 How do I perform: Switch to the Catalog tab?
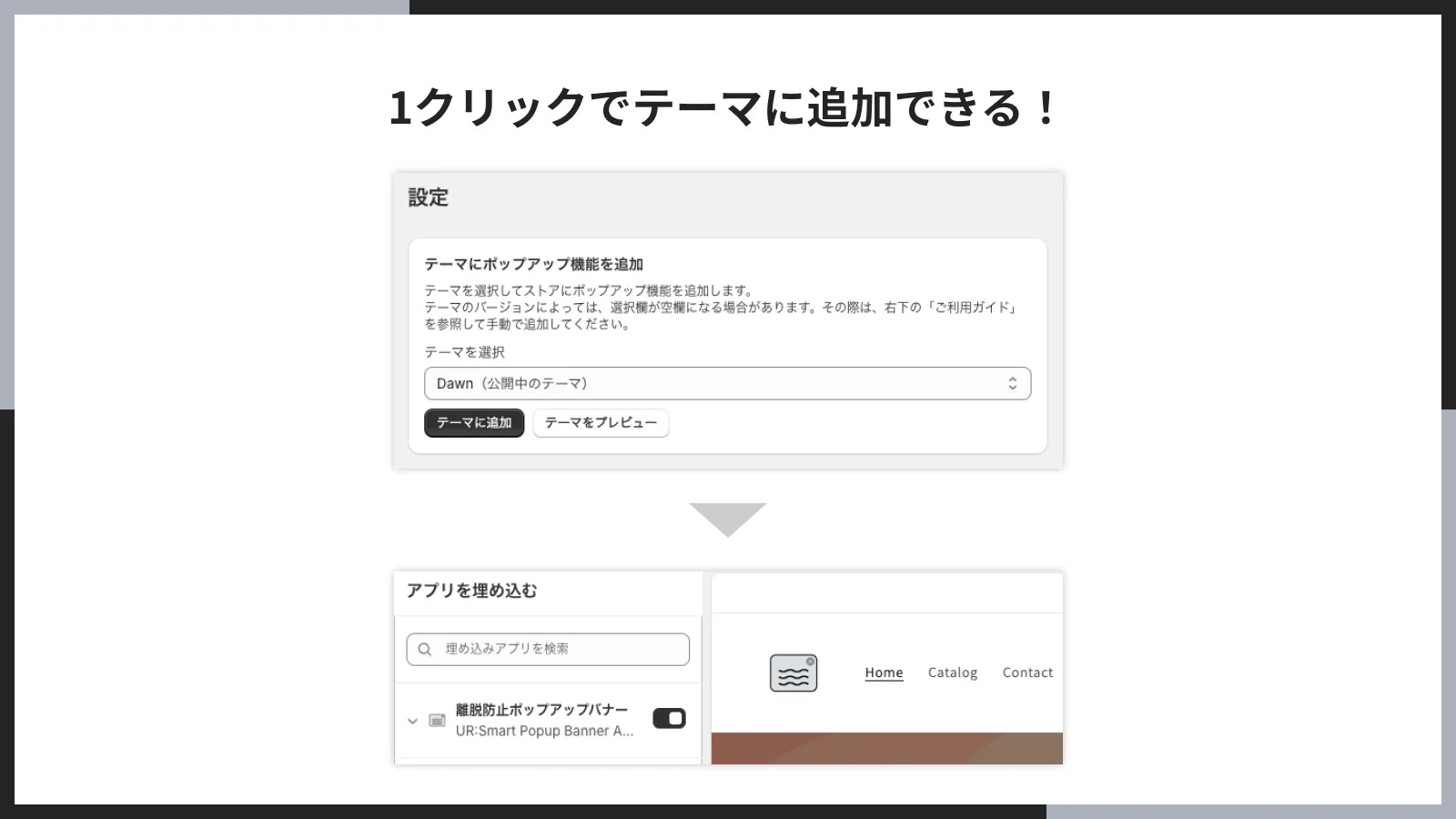[953, 672]
